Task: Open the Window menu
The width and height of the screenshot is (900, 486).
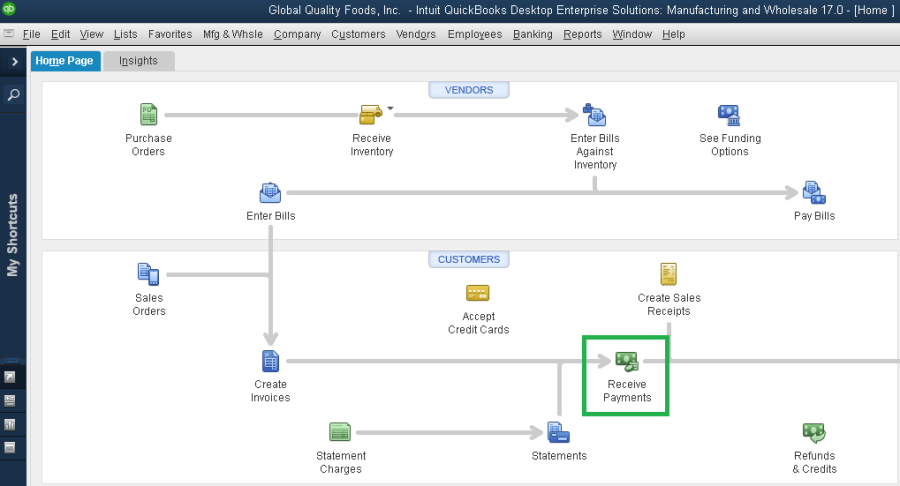Action: click(x=632, y=34)
